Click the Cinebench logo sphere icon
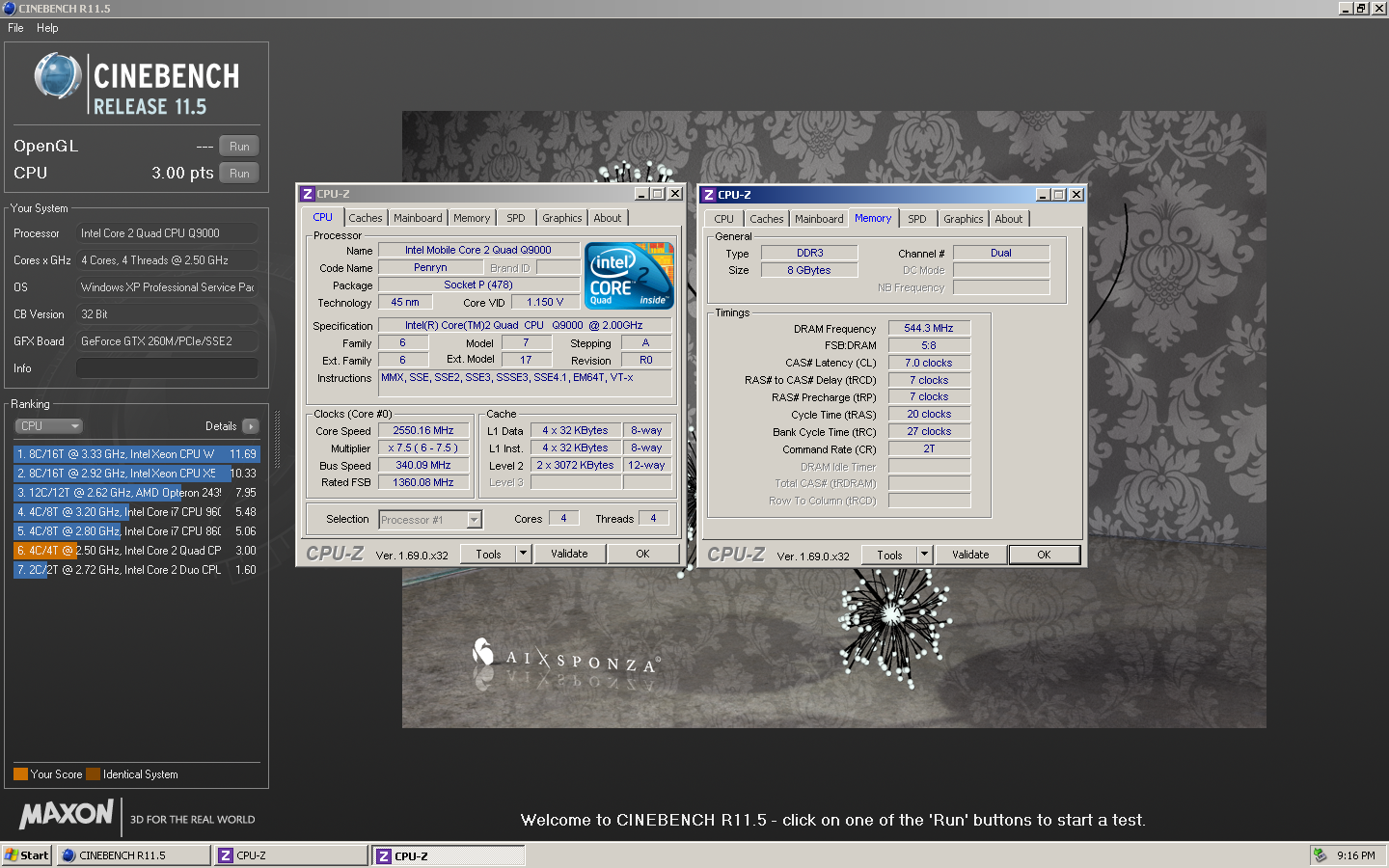The height and width of the screenshot is (868, 1389). pos(58,76)
